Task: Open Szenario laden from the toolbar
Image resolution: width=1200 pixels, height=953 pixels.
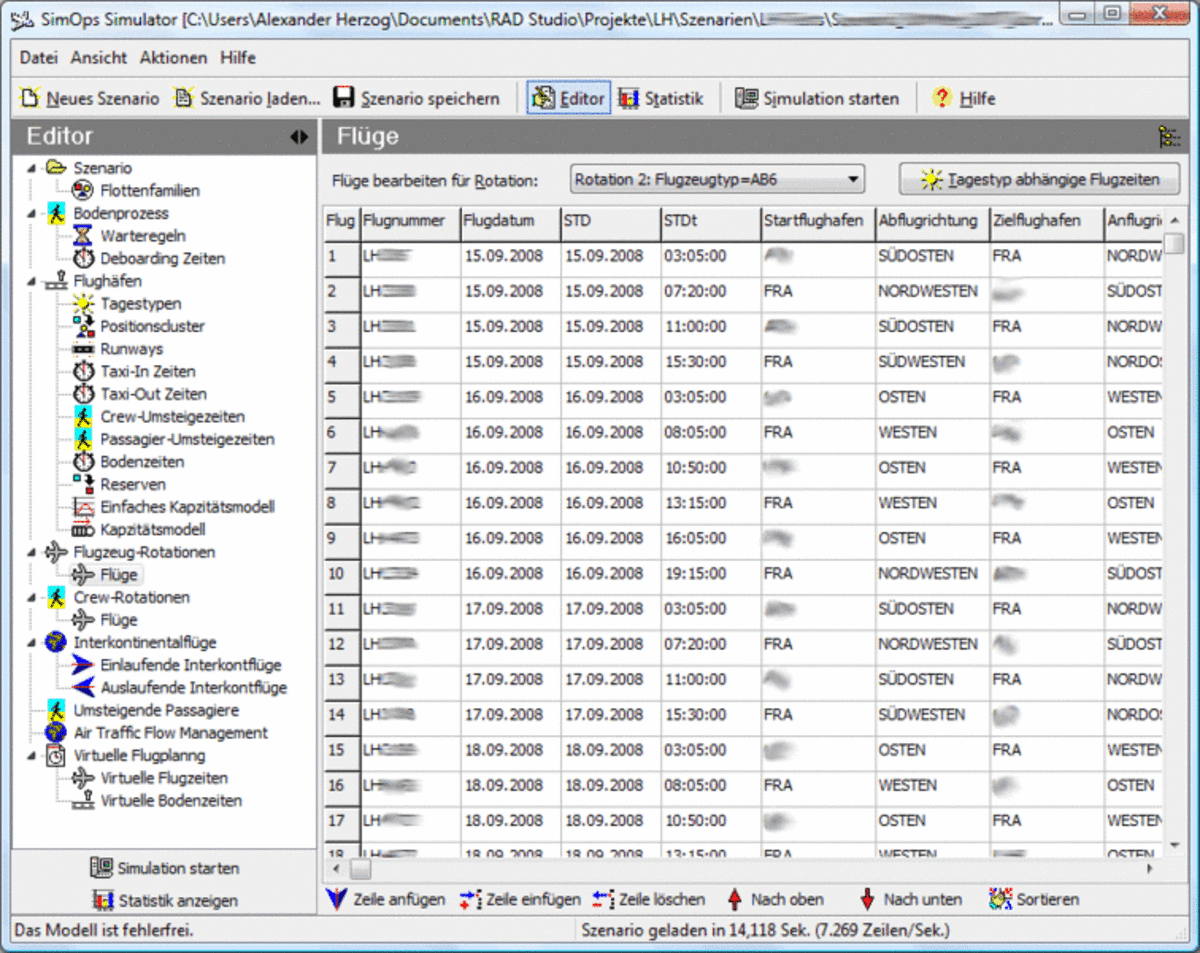Action: [184, 98]
